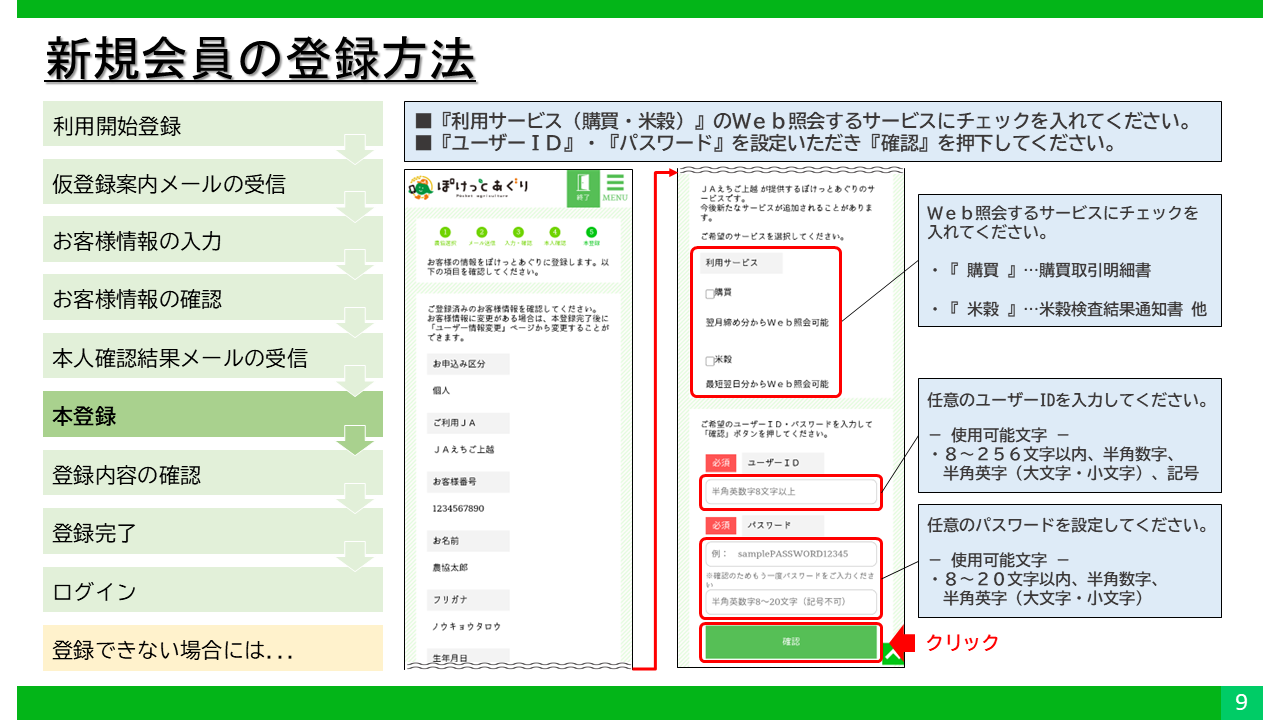Check the 購買 service checkbox

tap(710, 294)
